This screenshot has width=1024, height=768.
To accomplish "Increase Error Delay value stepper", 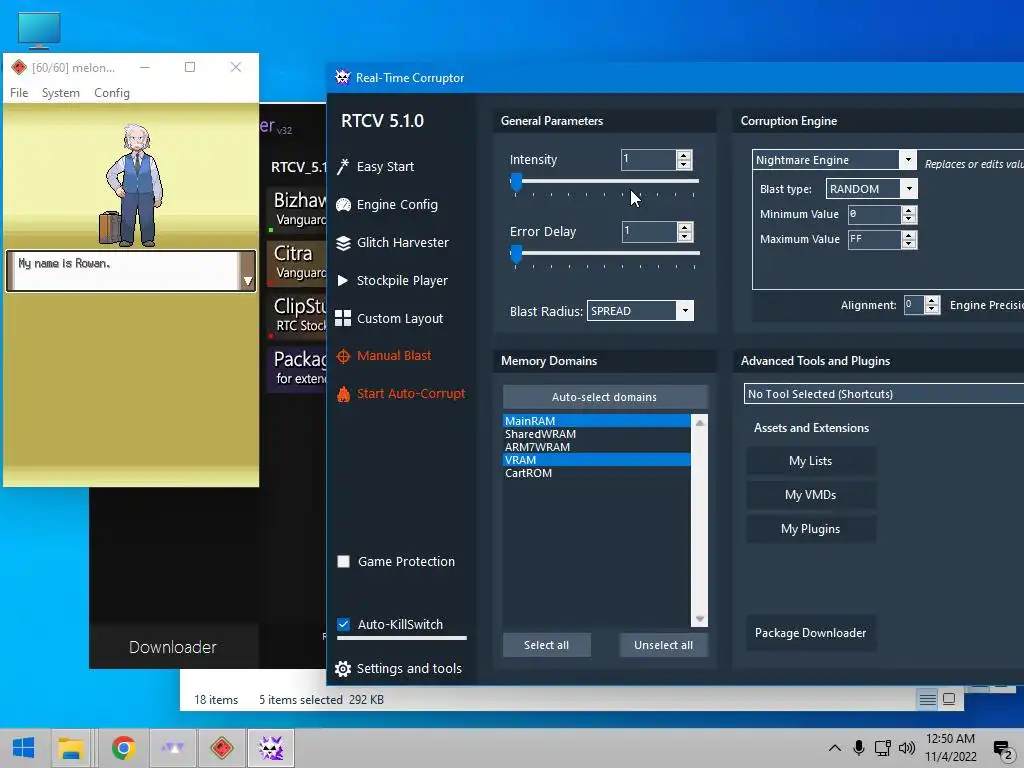I will [684, 227].
